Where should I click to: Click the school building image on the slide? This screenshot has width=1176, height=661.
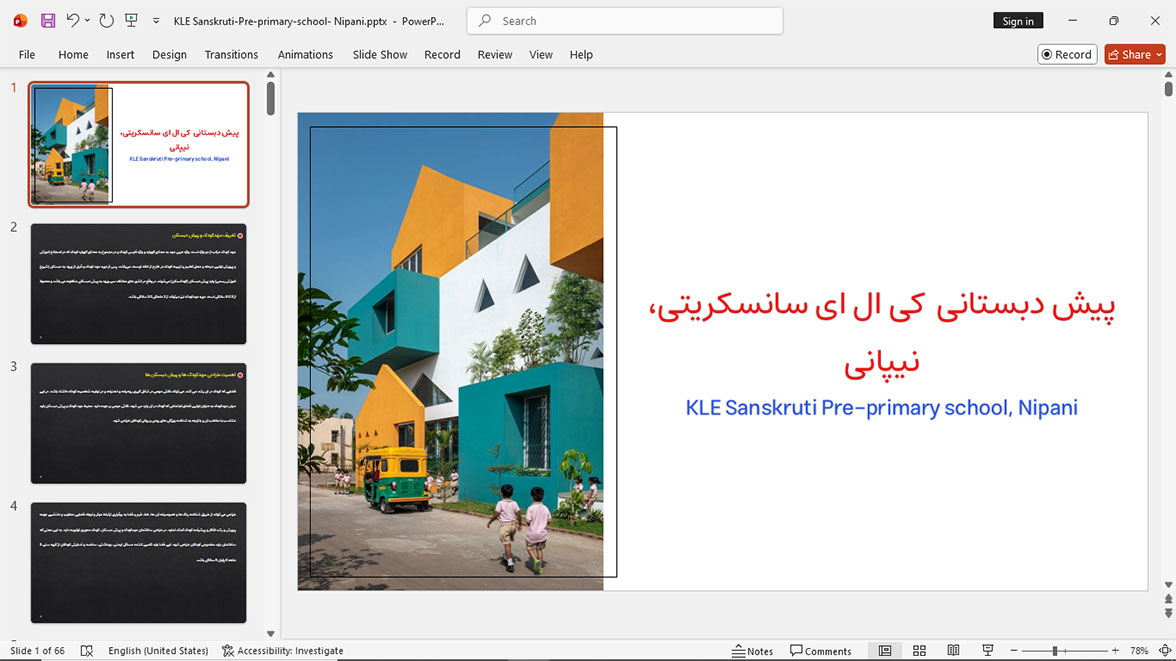450,351
